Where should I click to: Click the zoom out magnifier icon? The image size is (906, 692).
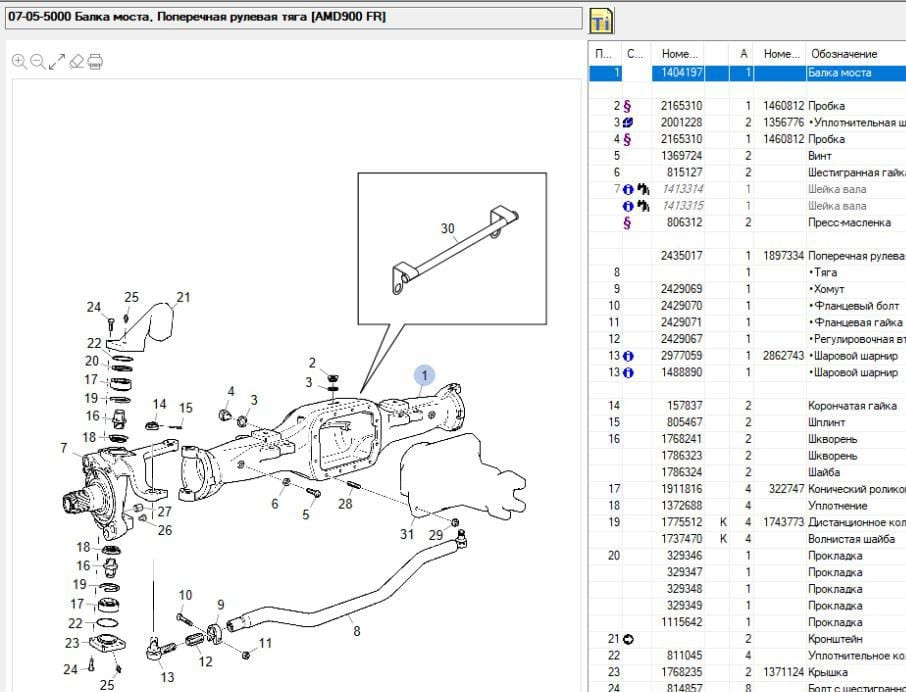(38, 62)
